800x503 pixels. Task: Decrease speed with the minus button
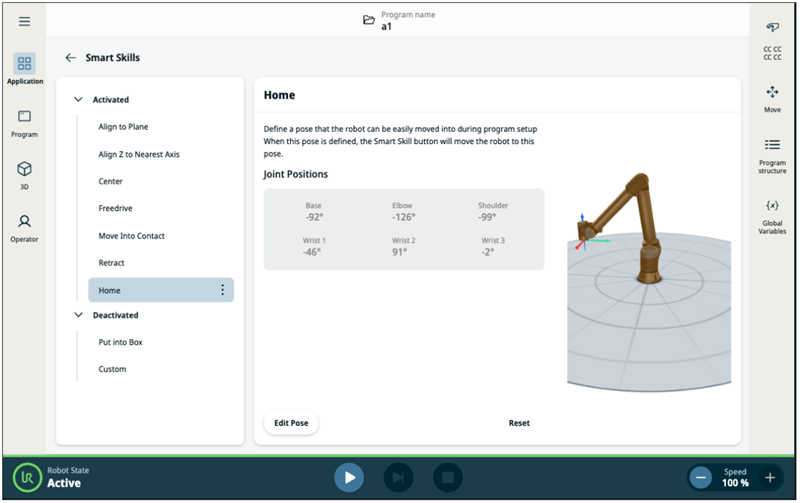click(x=702, y=478)
